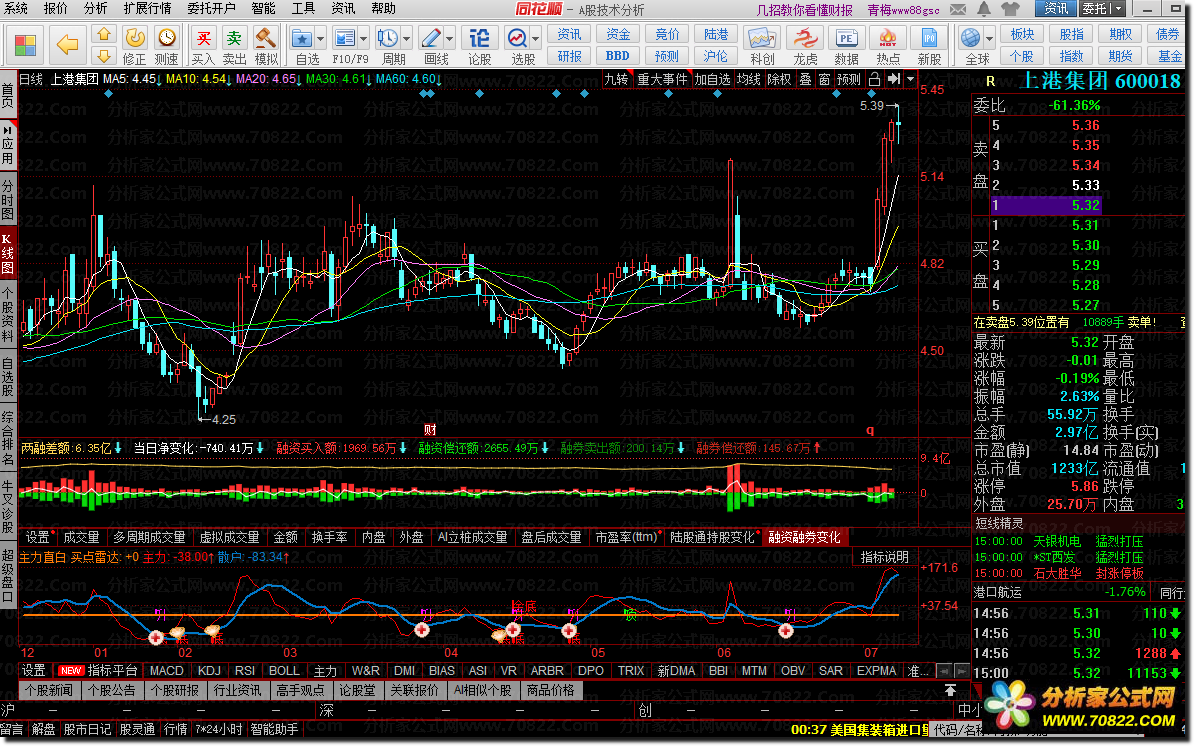Viewport: 1195px width, 746px height.
Task: Click the shirt skin icon
Action: 1011,9
